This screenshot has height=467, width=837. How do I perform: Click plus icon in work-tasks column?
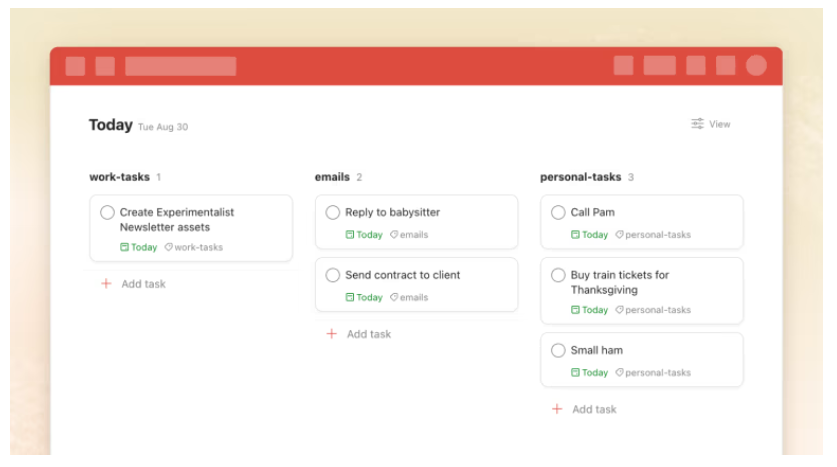coord(106,283)
